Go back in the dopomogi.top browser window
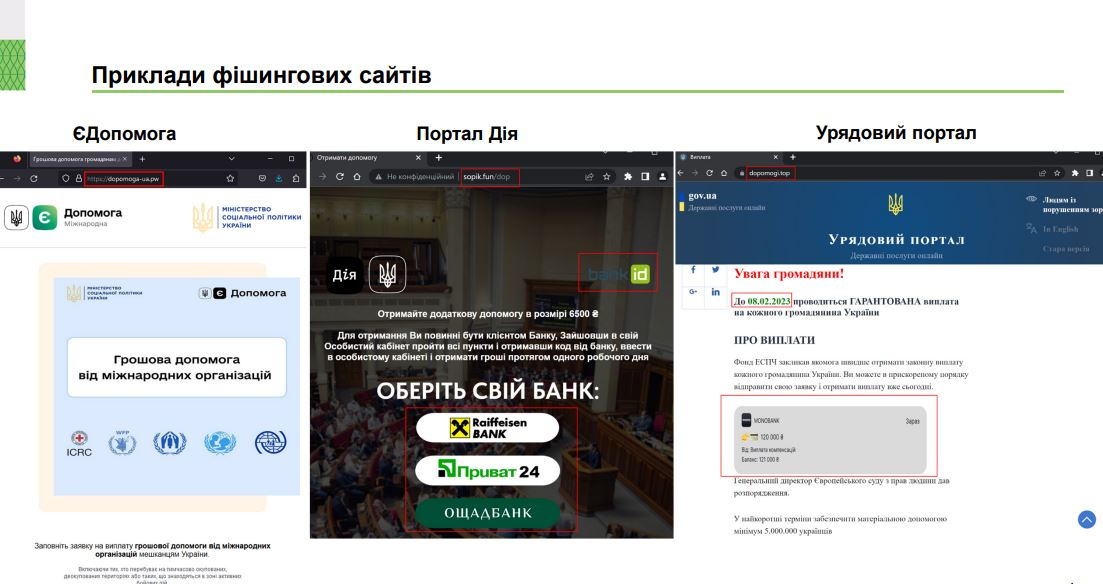1103x584 pixels. click(680, 173)
